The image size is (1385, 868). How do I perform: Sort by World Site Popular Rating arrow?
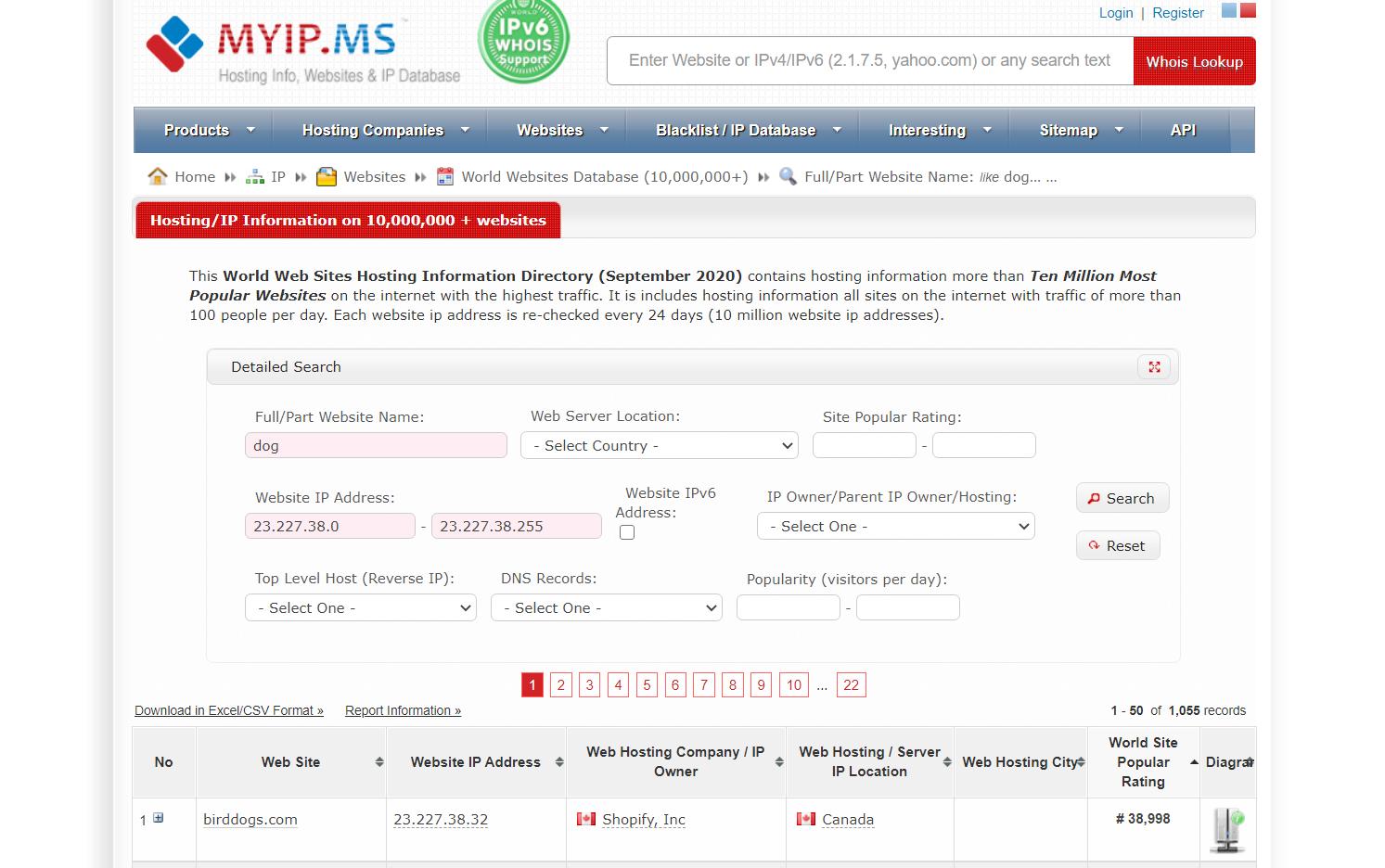tap(1194, 762)
